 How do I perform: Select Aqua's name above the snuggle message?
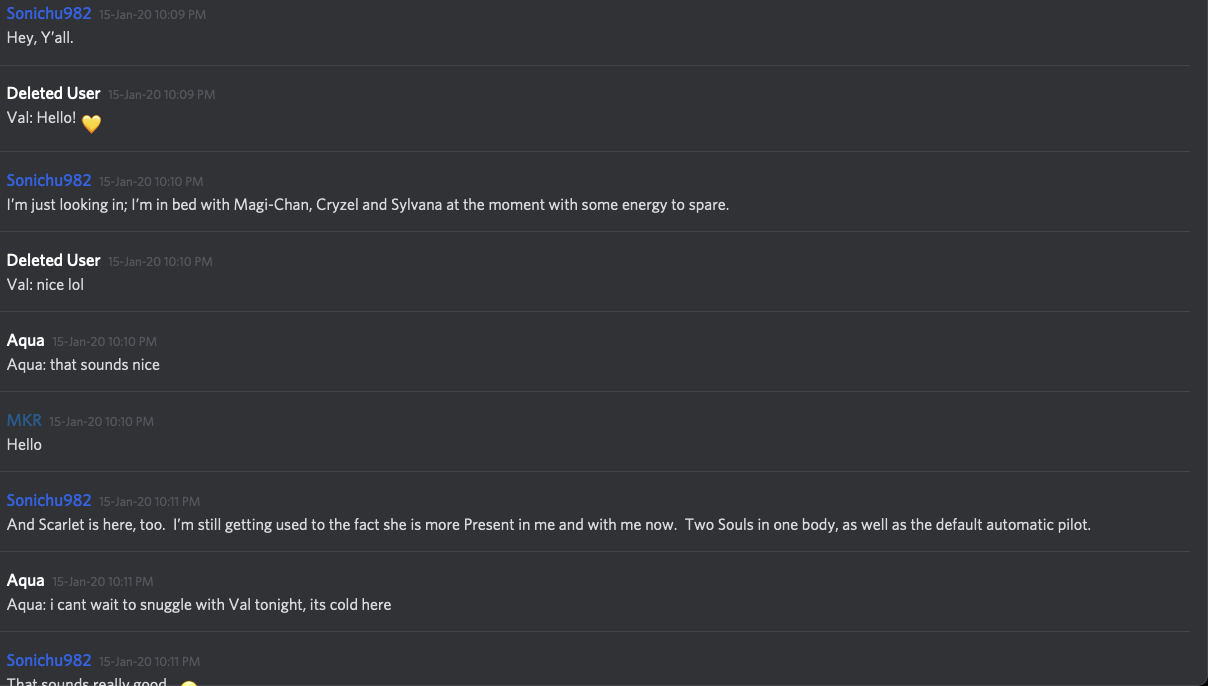click(x=26, y=580)
